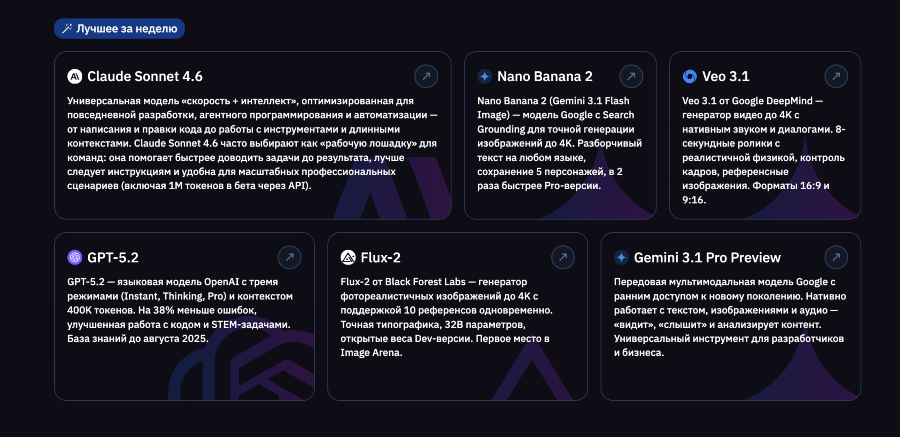Click the GPT-5.2 description text
This screenshot has width=900, height=437.
181,311
